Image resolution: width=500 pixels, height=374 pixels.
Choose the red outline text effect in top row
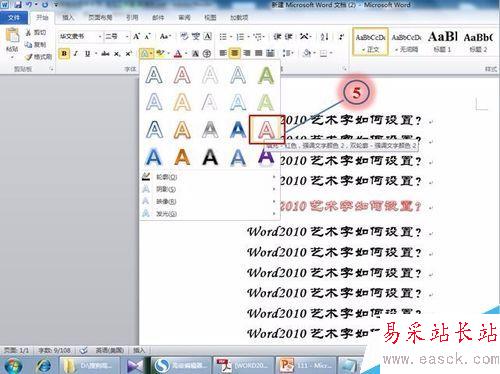(x=182, y=75)
